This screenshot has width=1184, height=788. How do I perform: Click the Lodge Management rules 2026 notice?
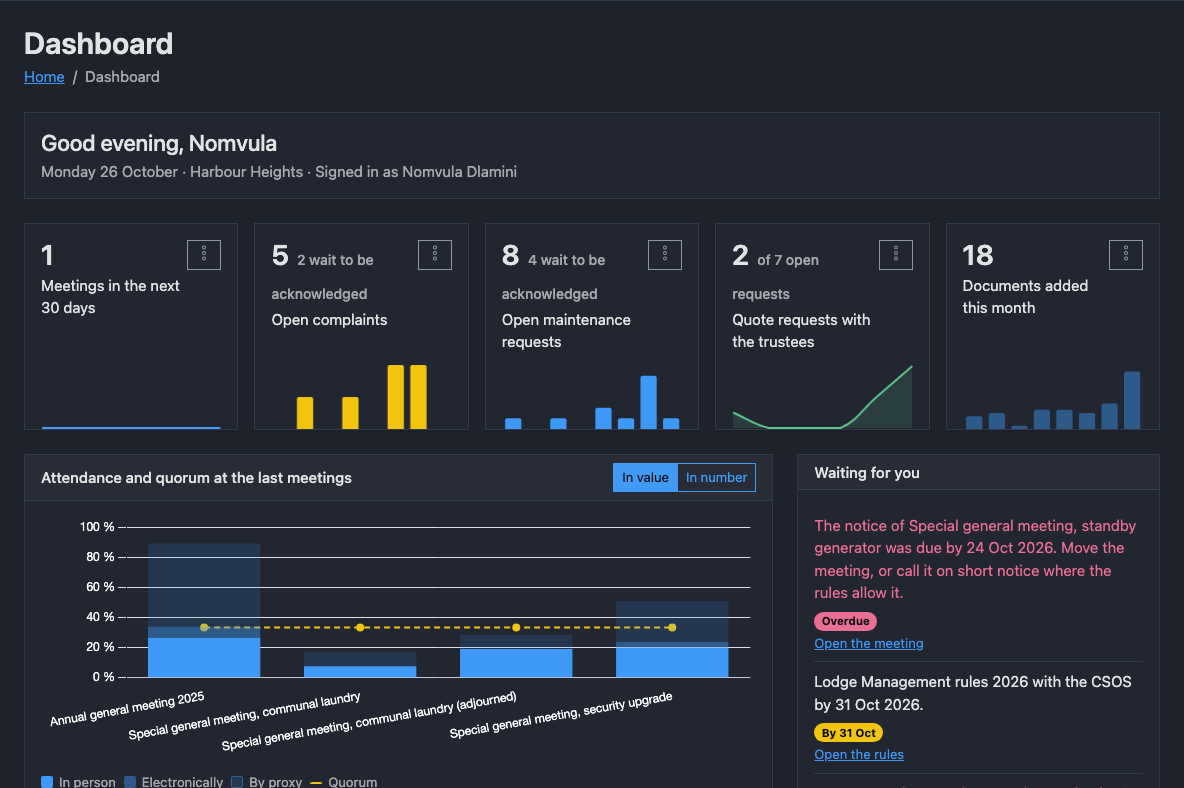click(973, 693)
